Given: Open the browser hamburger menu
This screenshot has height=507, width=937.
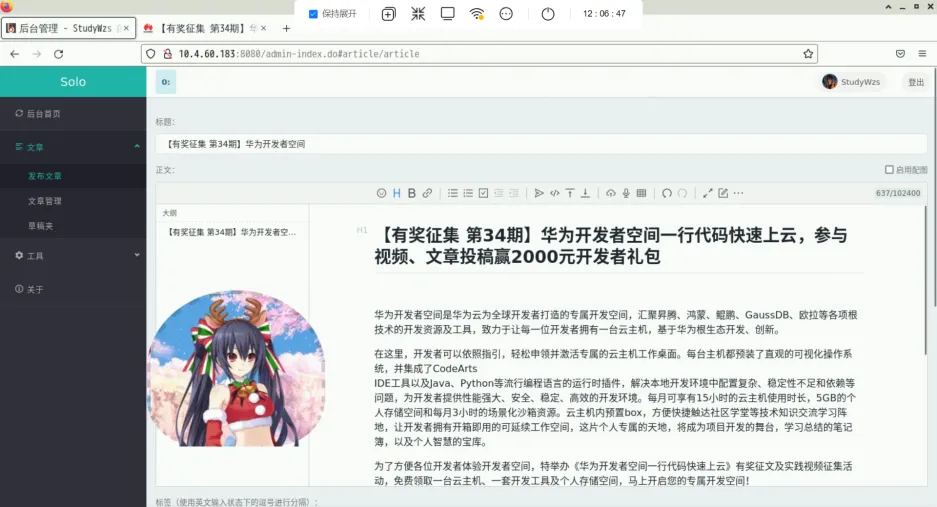Looking at the screenshot, I should [x=922, y=54].
